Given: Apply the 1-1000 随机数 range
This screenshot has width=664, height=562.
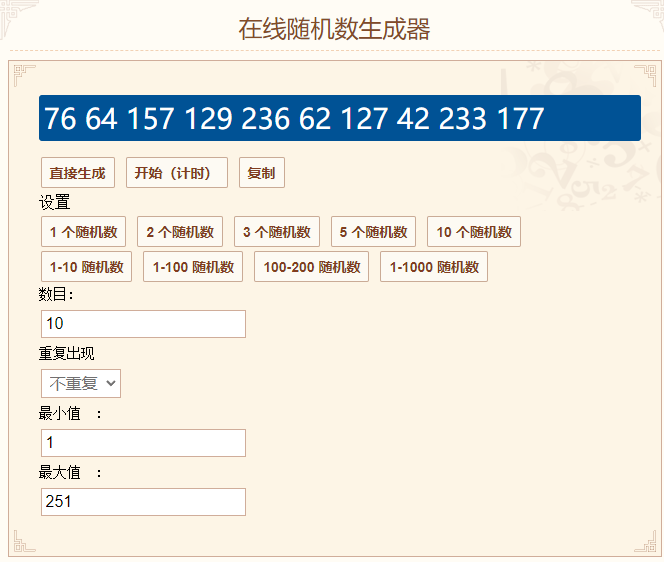Looking at the screenshot, I should (434, 267).
